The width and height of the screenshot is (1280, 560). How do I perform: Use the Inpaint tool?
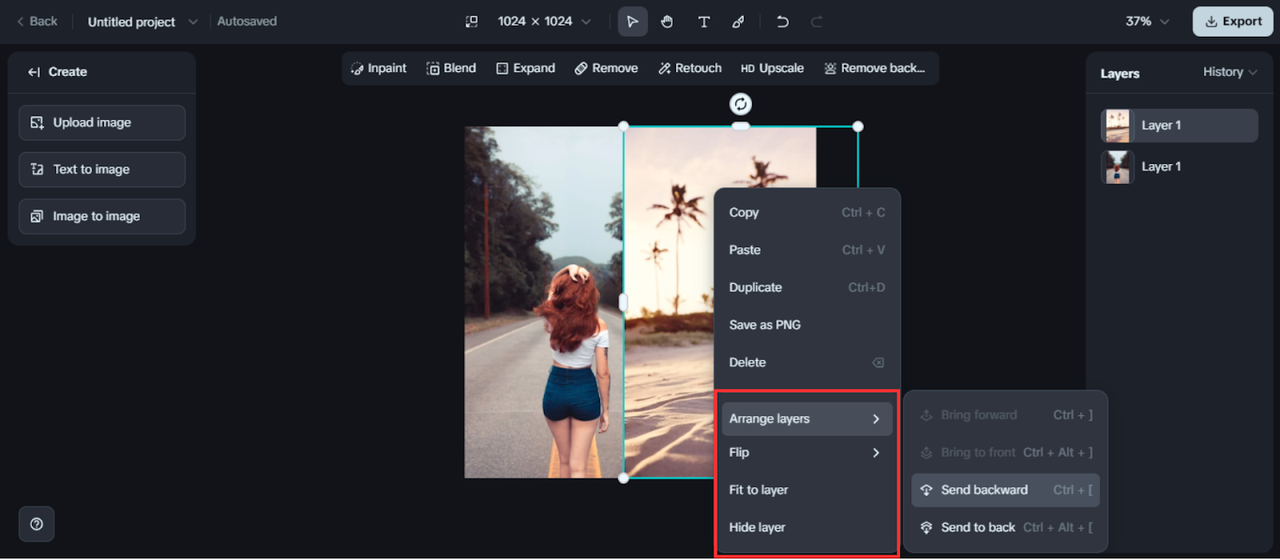pyautogui.click(x=378, y=68)
